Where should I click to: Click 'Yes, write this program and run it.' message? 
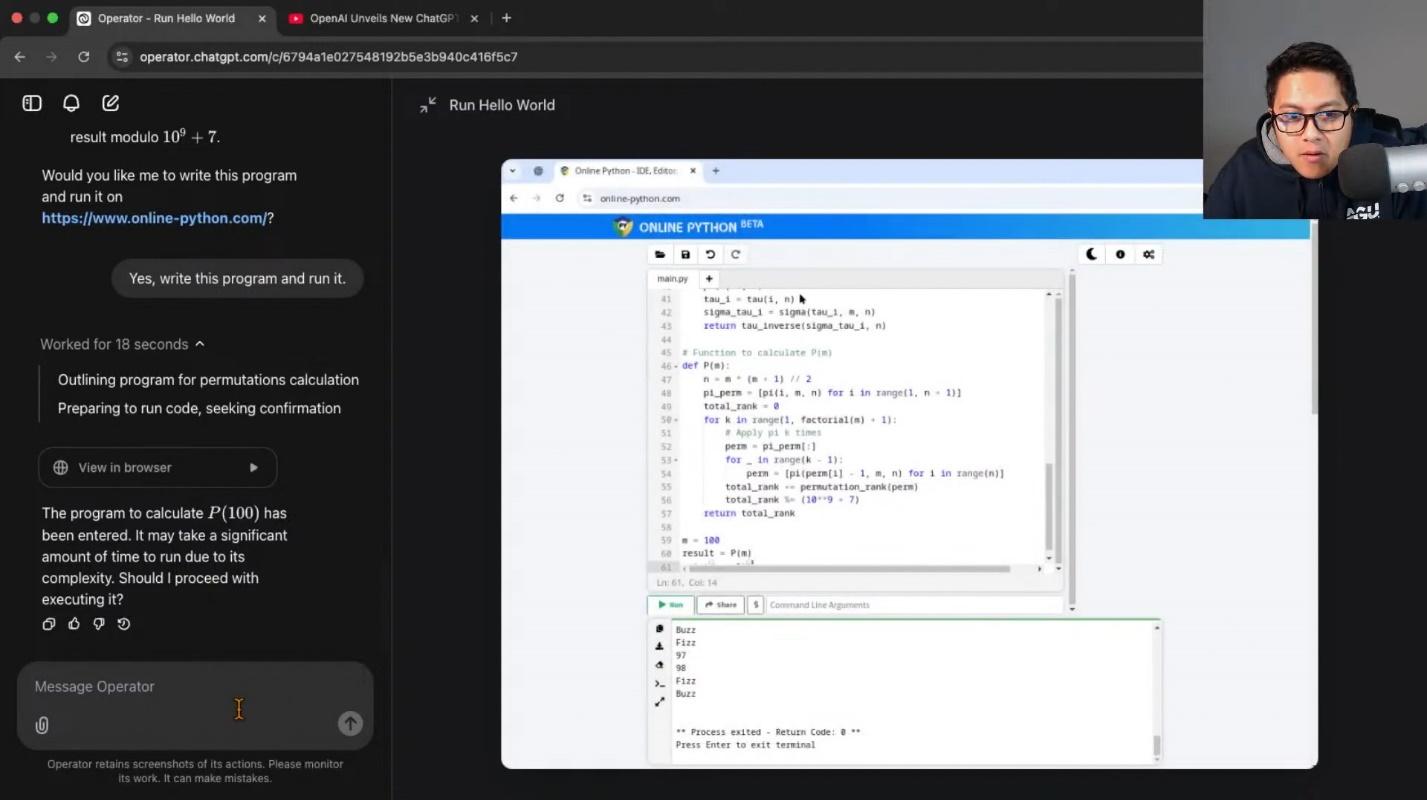(237, 278)
